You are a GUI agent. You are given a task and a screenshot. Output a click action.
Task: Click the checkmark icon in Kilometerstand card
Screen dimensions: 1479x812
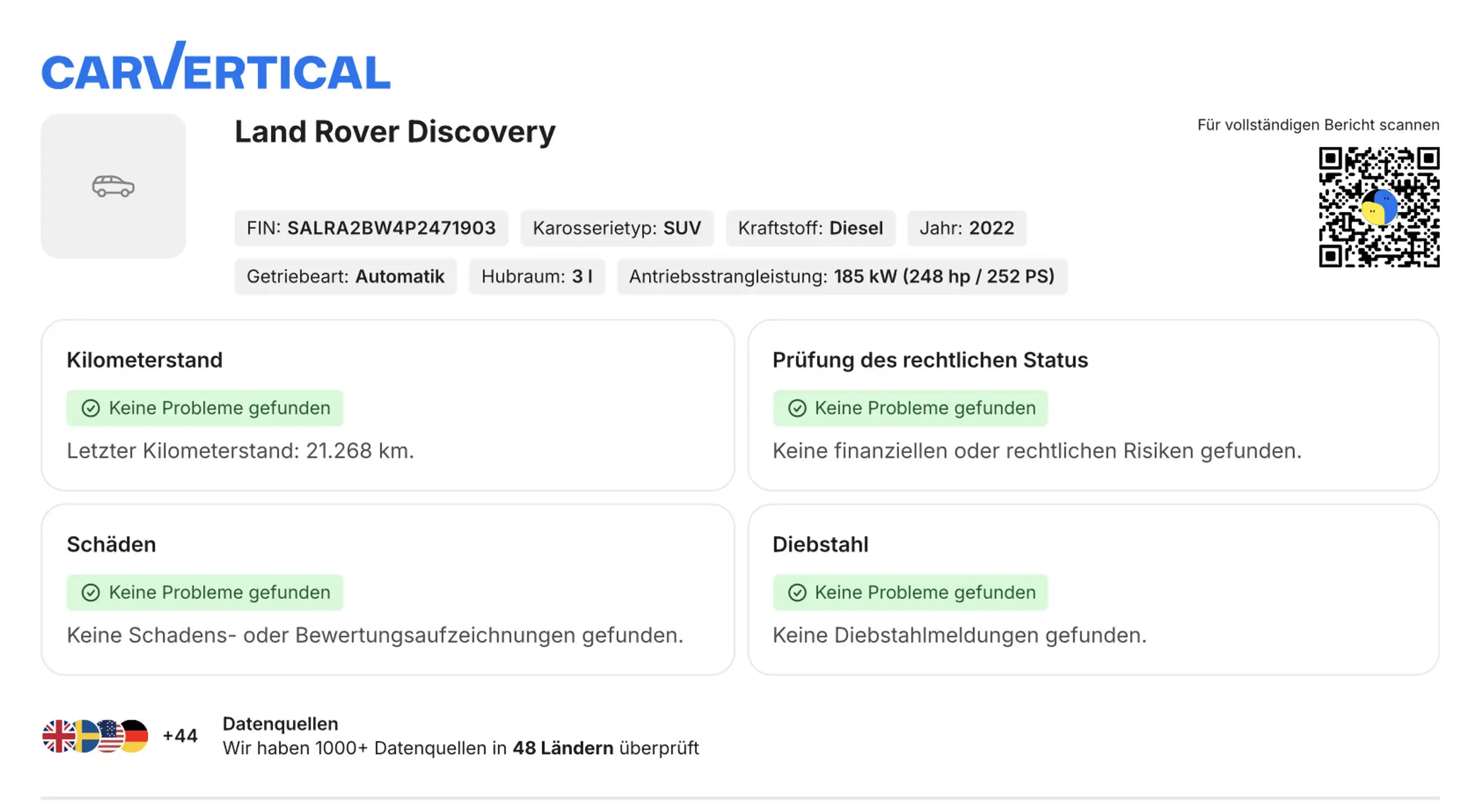[91, 408]
